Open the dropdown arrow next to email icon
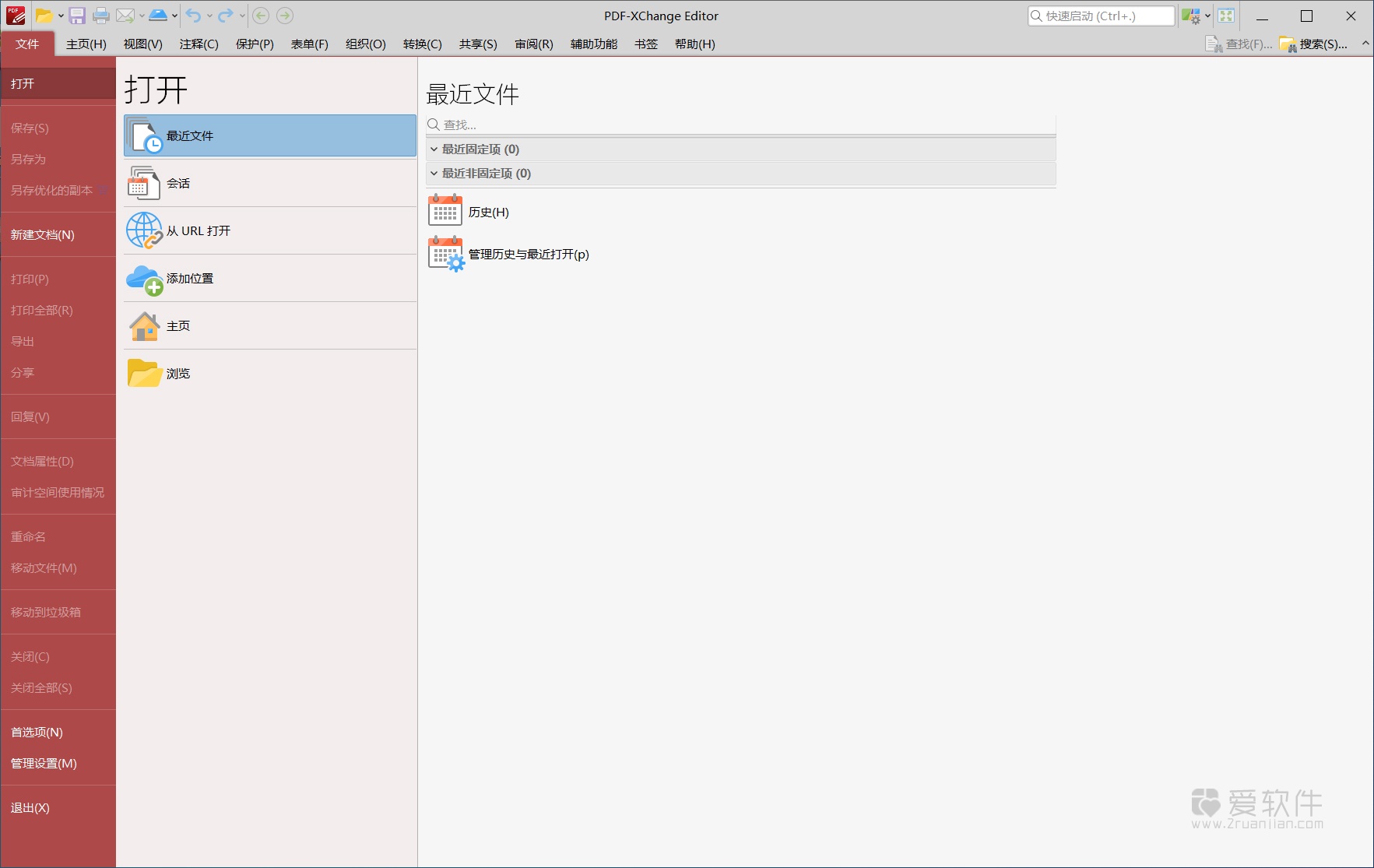The height and width of the screenshot is (868, 1374). click(x=142, y=16)
